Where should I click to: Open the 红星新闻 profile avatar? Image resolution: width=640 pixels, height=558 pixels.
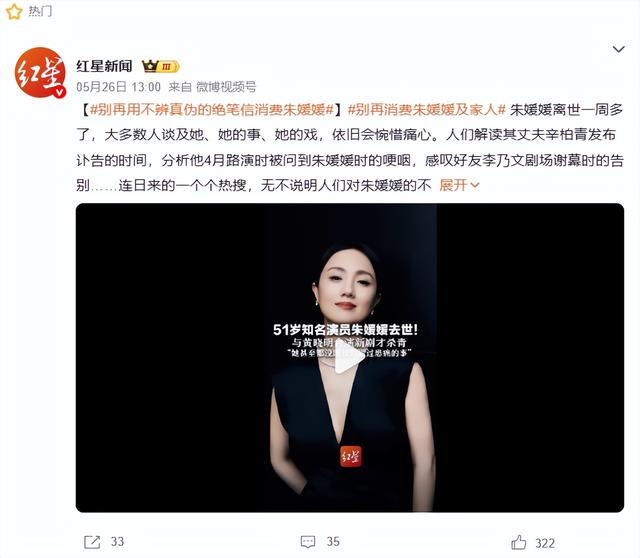point(40,73)
